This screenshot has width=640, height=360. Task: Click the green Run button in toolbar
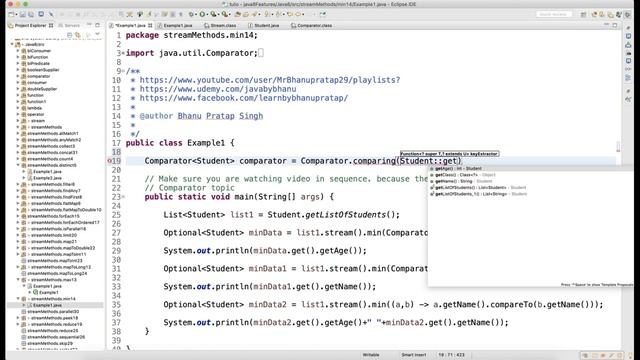pos(202,14)
